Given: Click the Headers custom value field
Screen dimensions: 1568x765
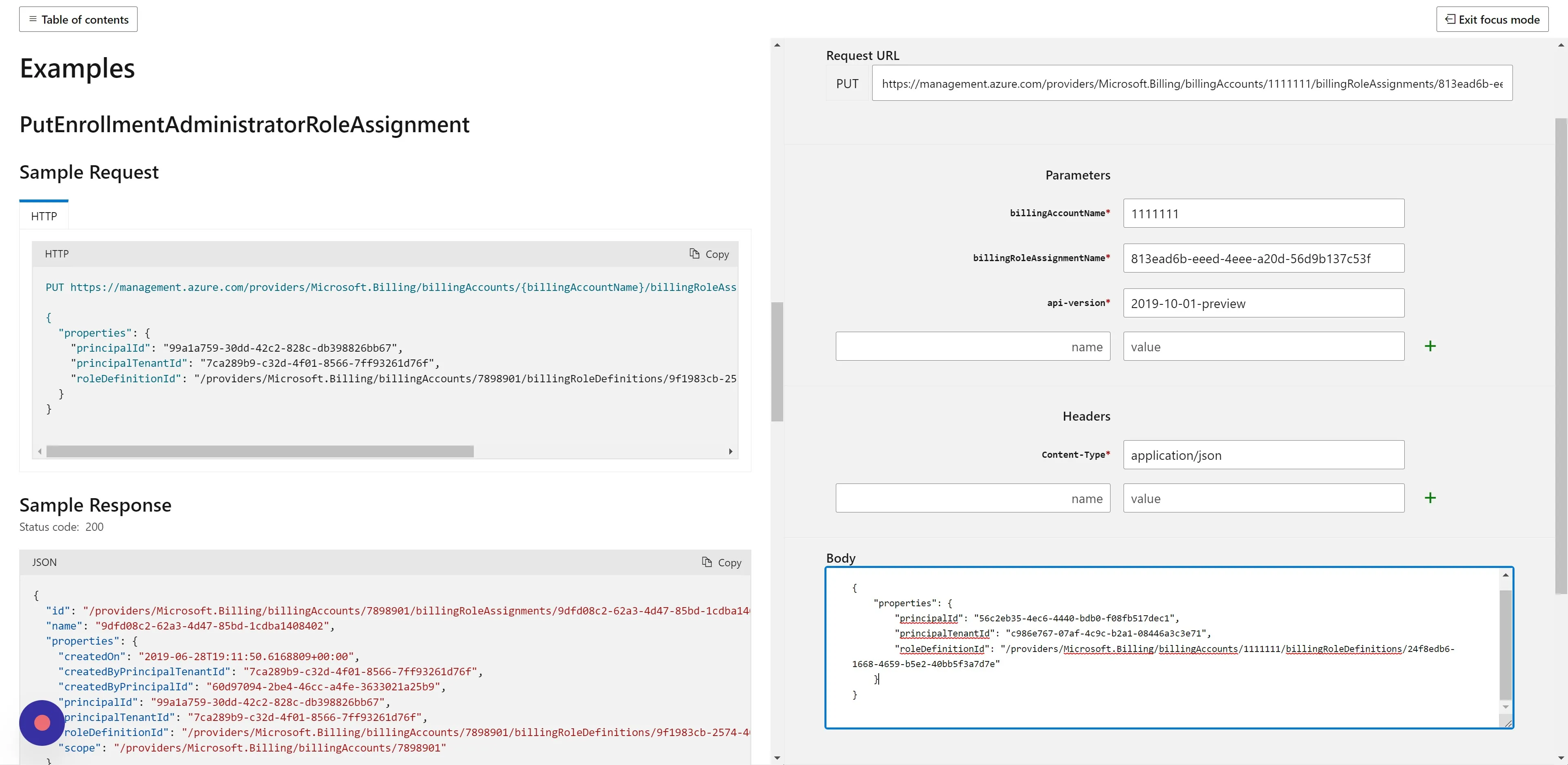Looking at the screenshot, I should (x=1264, y=499).
